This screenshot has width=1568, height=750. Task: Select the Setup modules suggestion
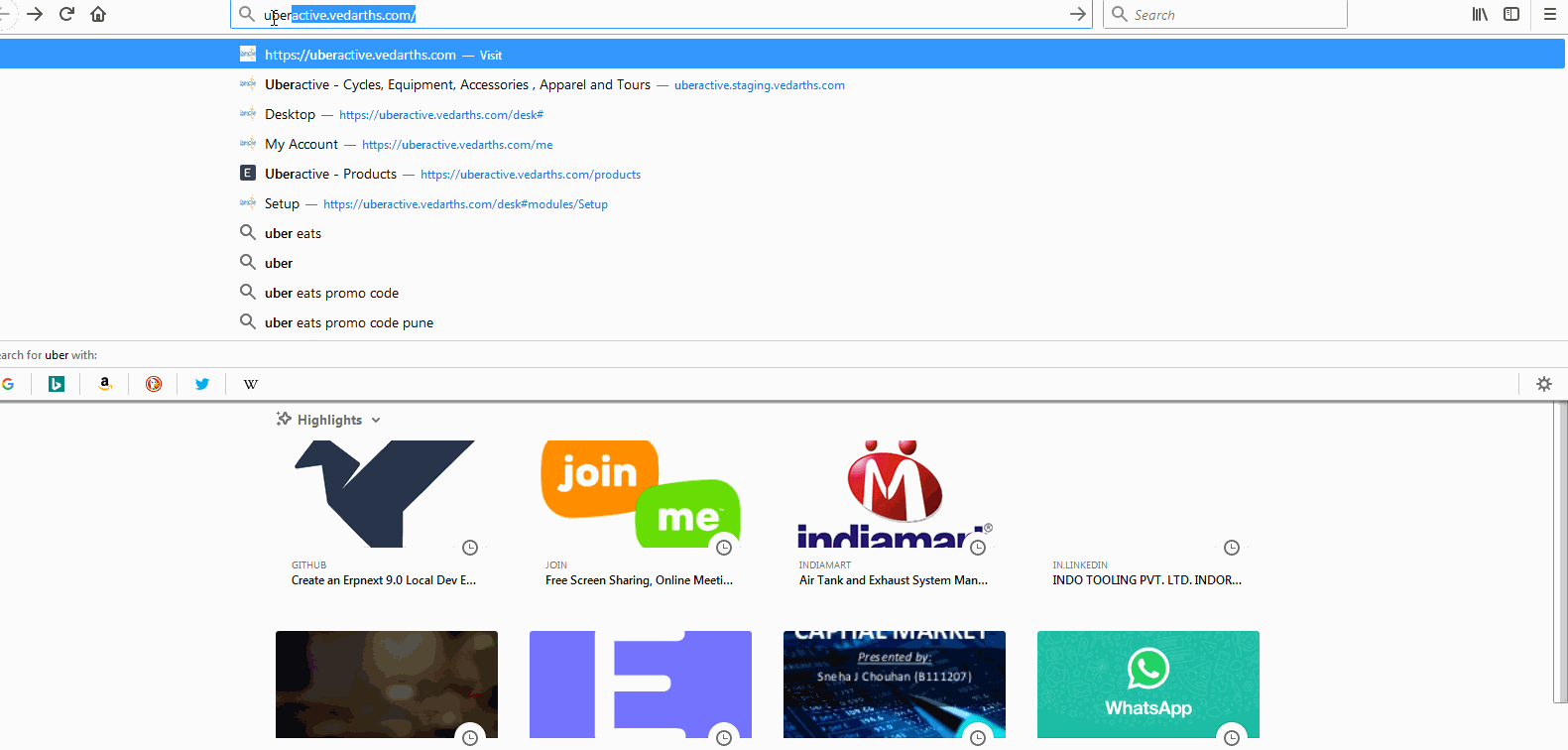(x=783, y=203)
